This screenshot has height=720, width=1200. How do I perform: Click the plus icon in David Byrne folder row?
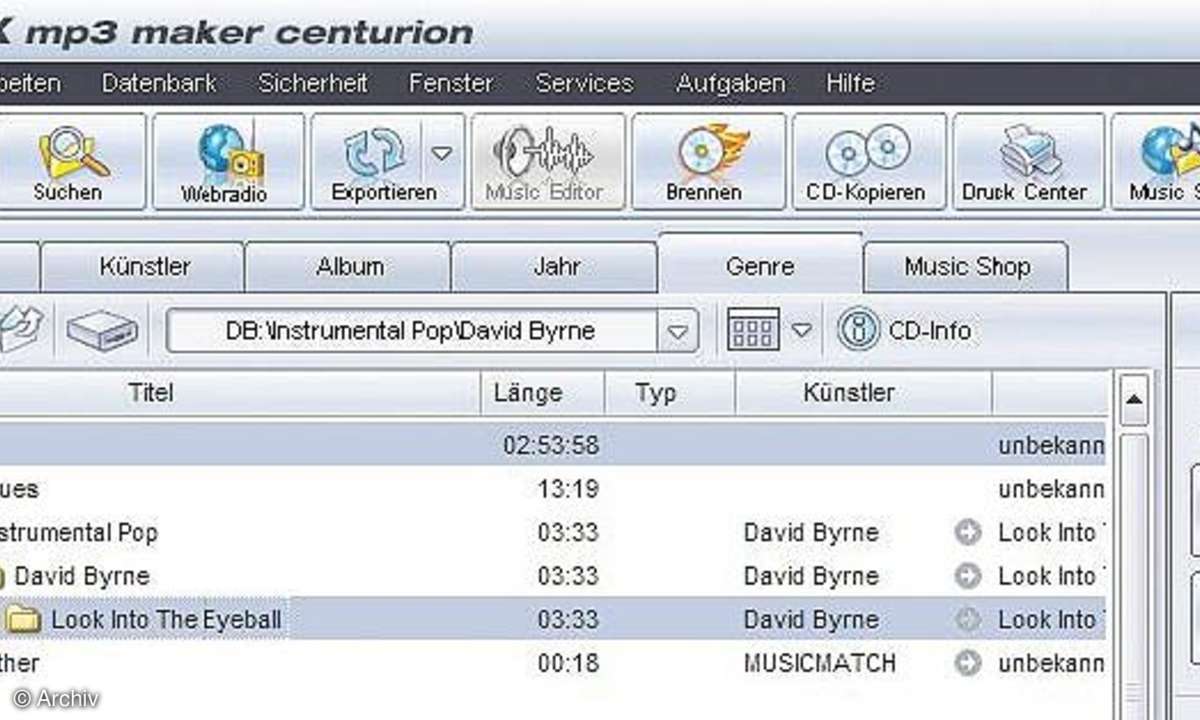coord(967,576)
